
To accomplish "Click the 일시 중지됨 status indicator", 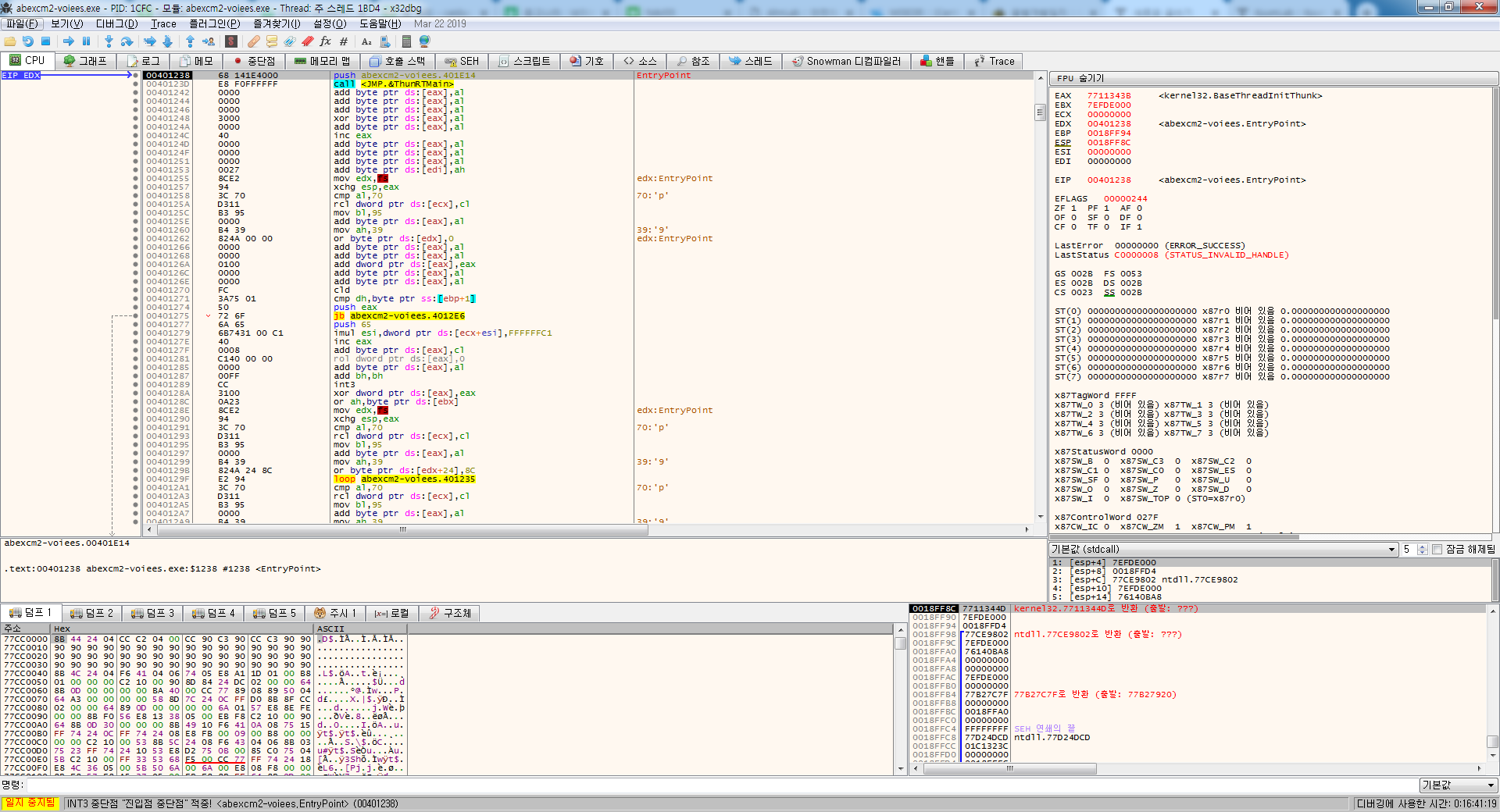I will point(30,803).
